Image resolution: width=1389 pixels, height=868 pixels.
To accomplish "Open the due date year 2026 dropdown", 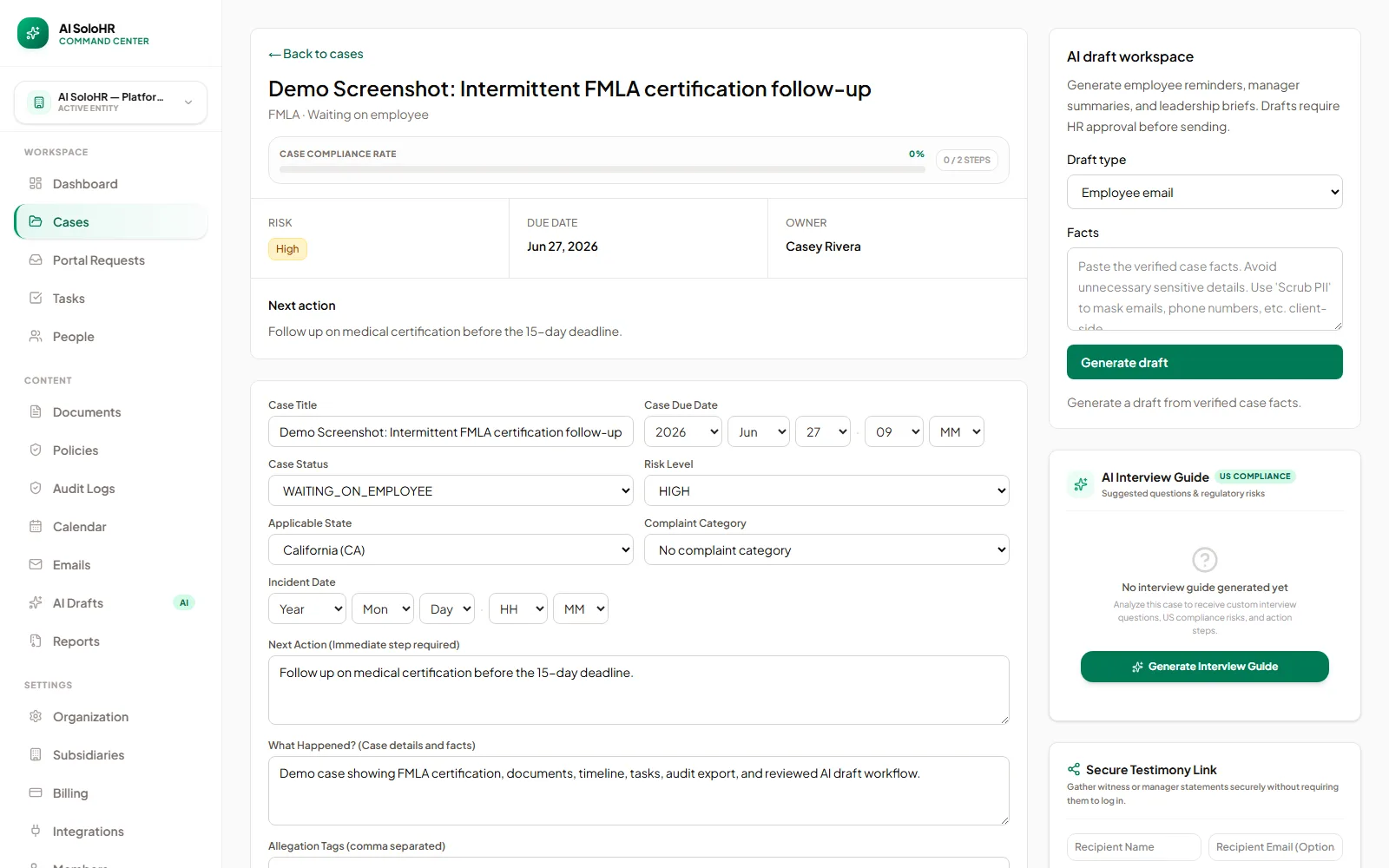I will click(x=683, y=431).
